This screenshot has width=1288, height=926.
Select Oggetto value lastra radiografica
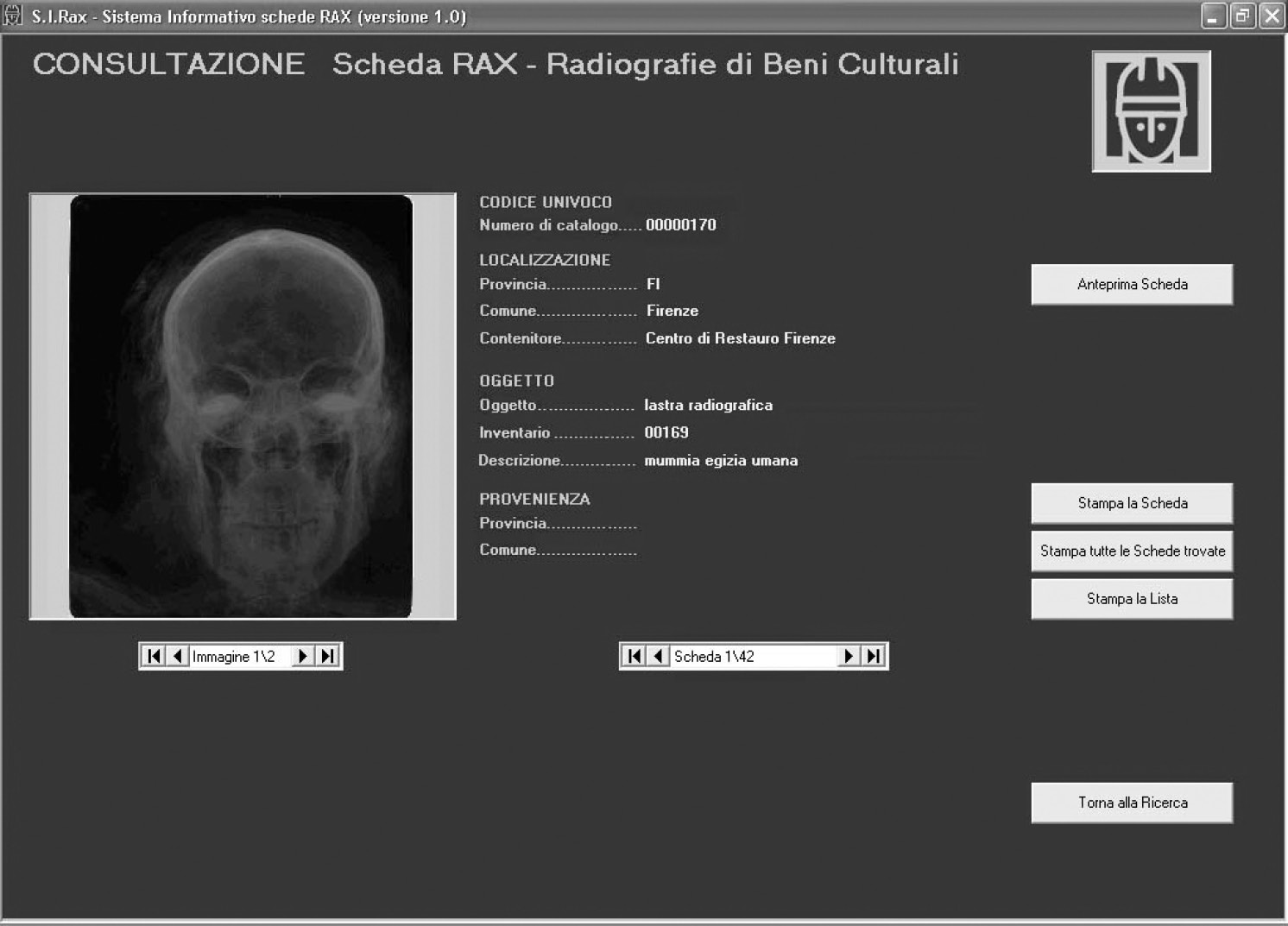coord(709,405)
